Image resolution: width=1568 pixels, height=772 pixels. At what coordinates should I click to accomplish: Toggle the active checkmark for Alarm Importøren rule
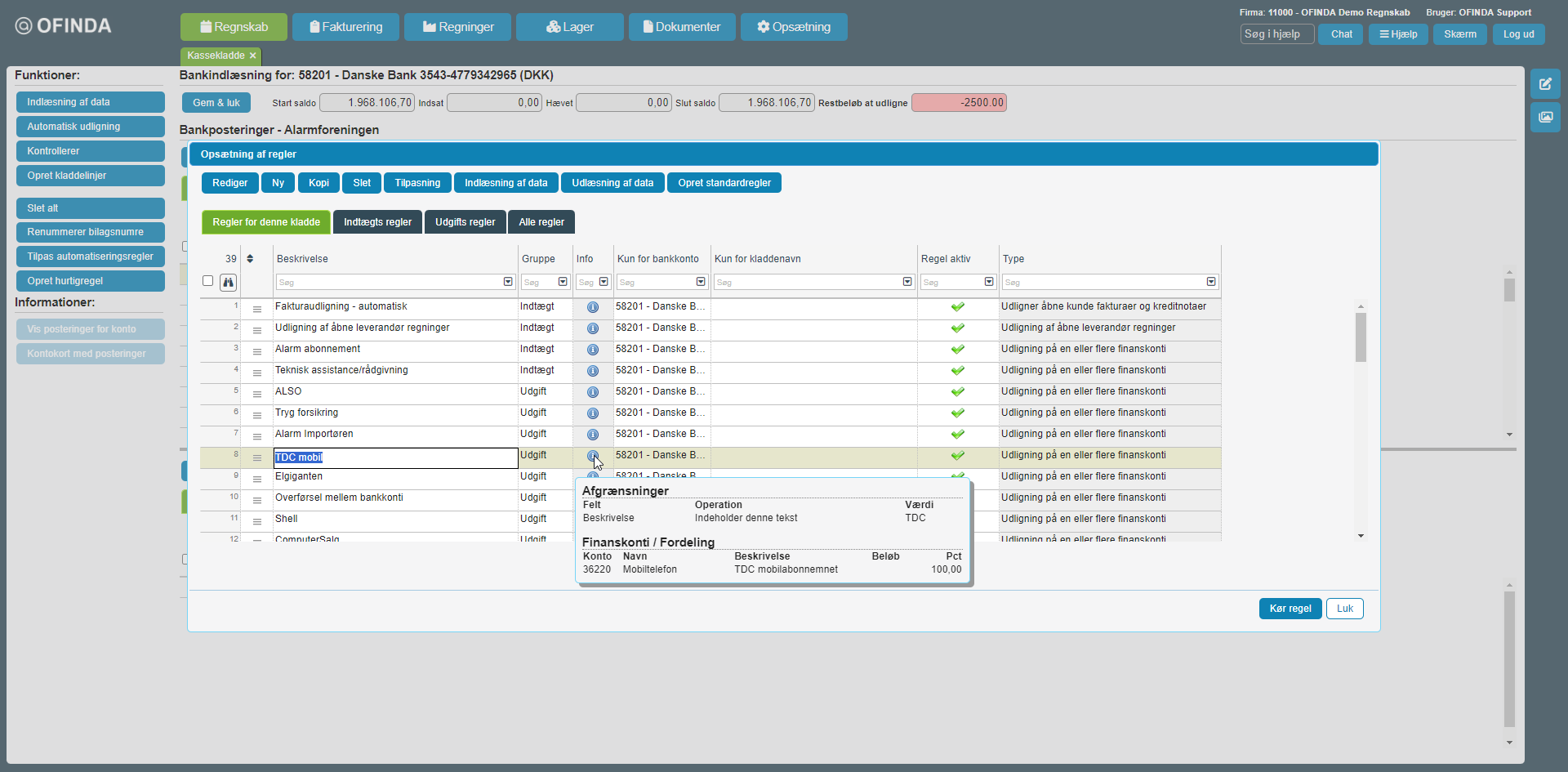click(958, 435)
